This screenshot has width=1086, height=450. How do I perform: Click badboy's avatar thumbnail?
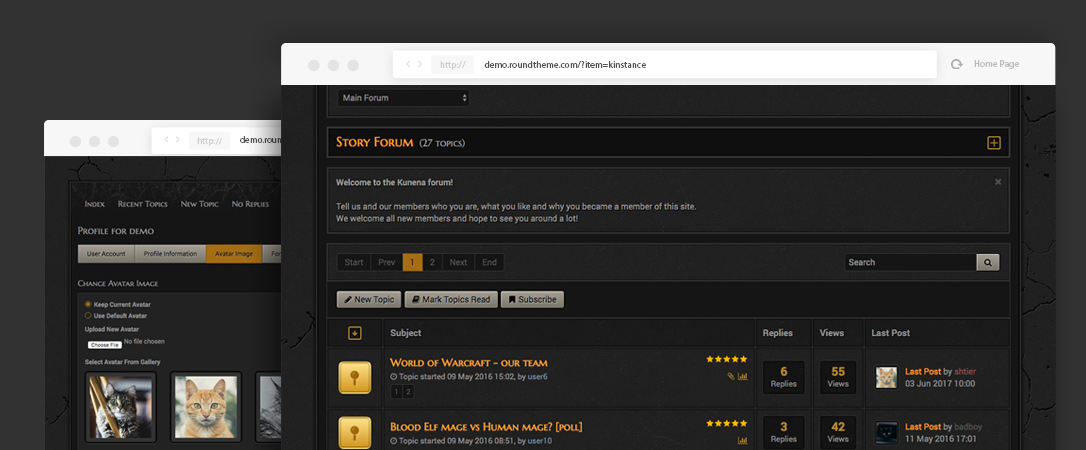point(886,433)
